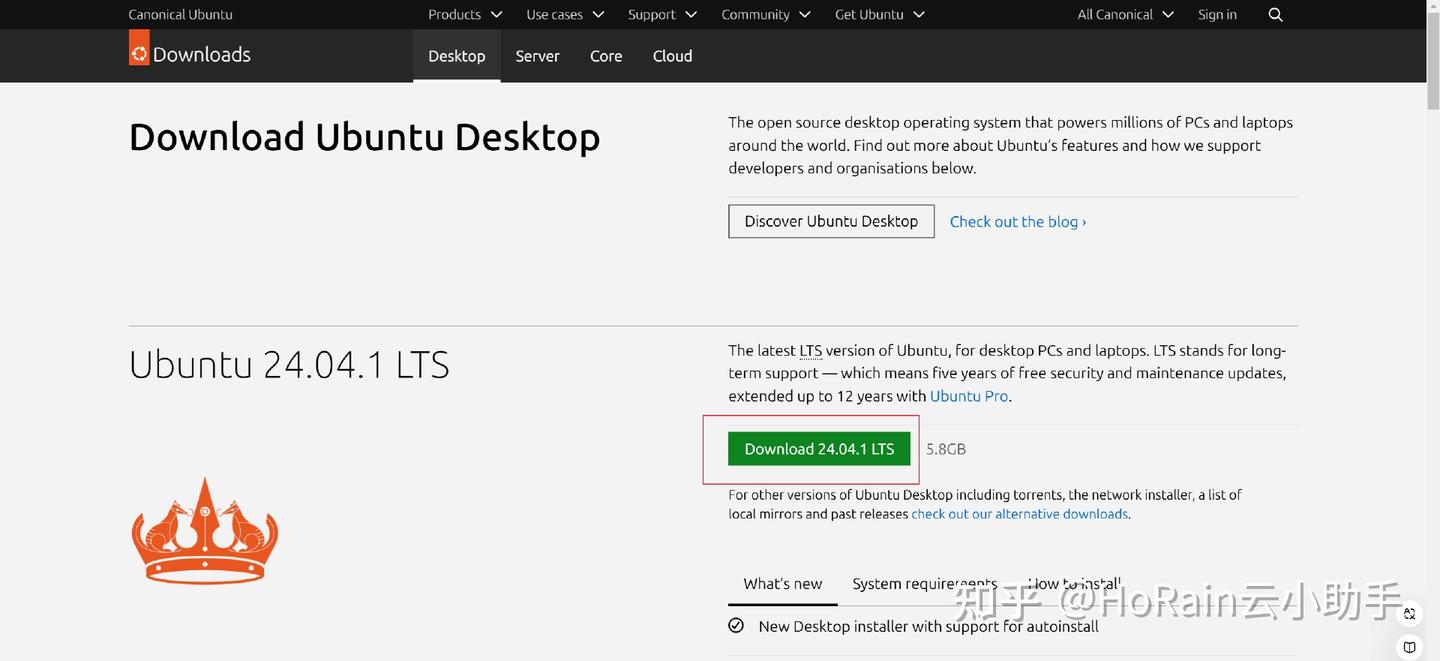The image size is (1440, 661).
Task: Expand the All Canonical dropdown
Action: [1114, 14]
